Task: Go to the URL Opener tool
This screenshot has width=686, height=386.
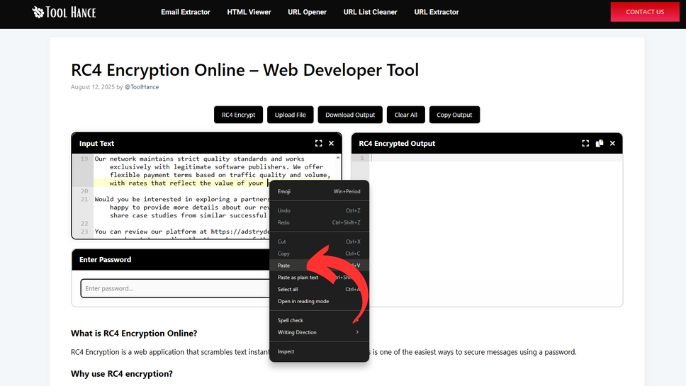Action: click(x=307, y=12)
